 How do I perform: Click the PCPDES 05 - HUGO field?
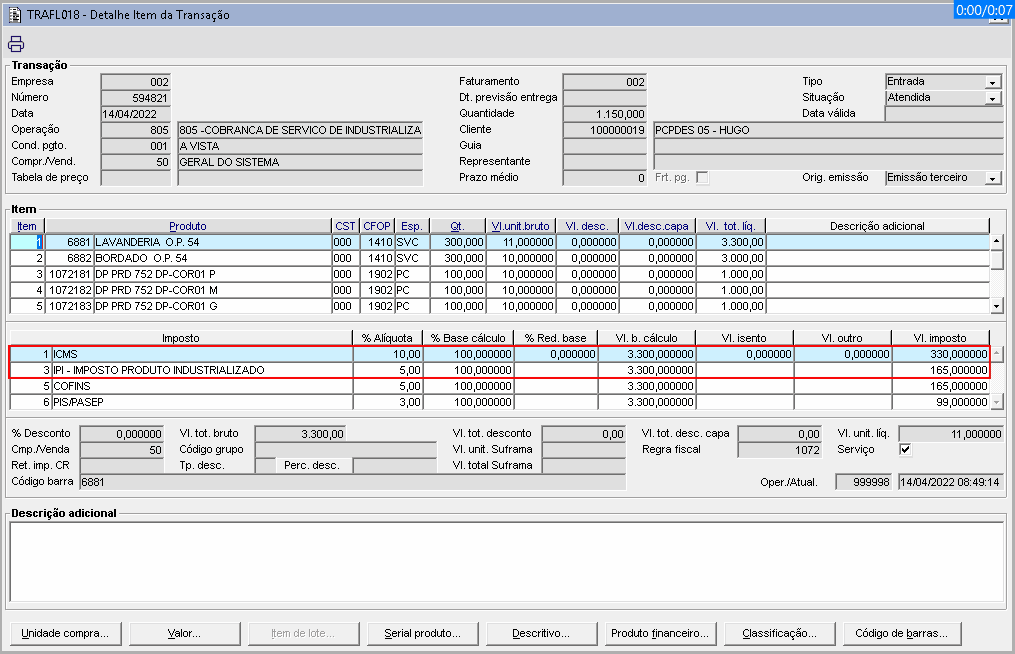(x=829, y=130)
